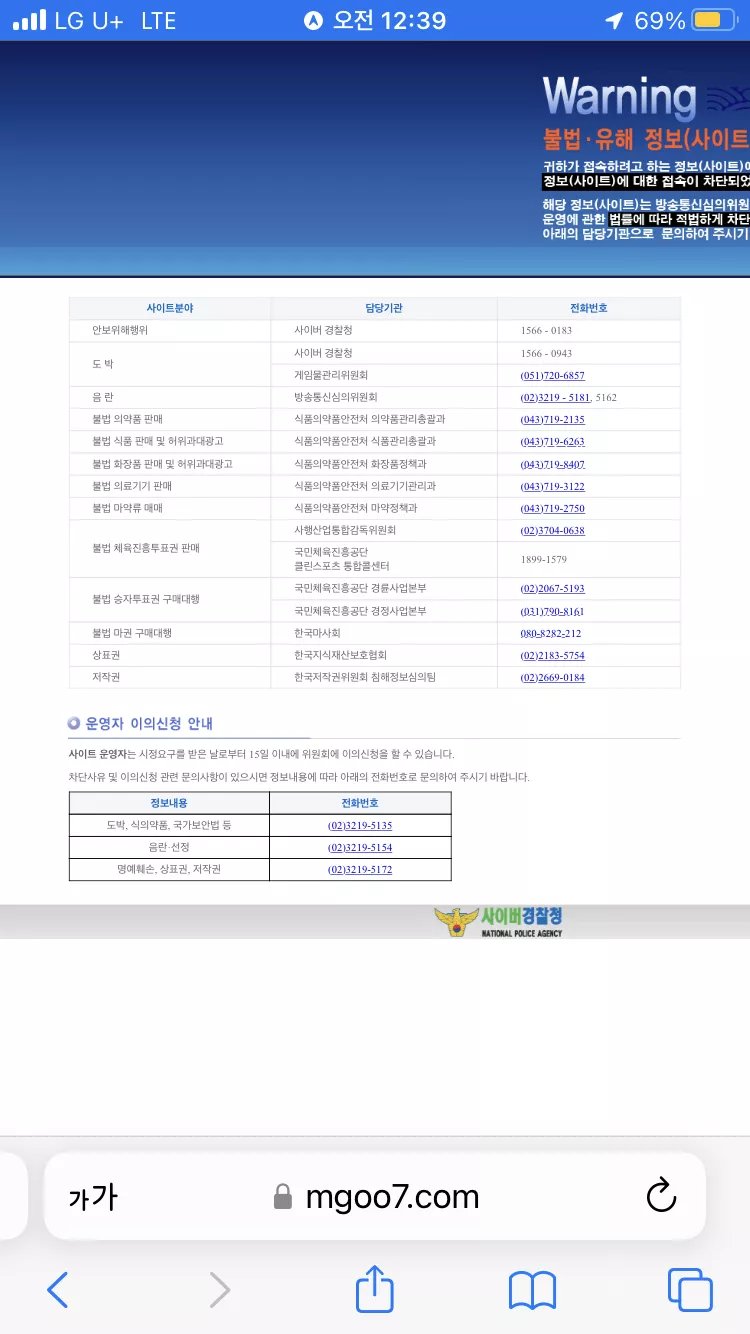Select the 운영자 이의신청 안내 heading

point(149,723)
